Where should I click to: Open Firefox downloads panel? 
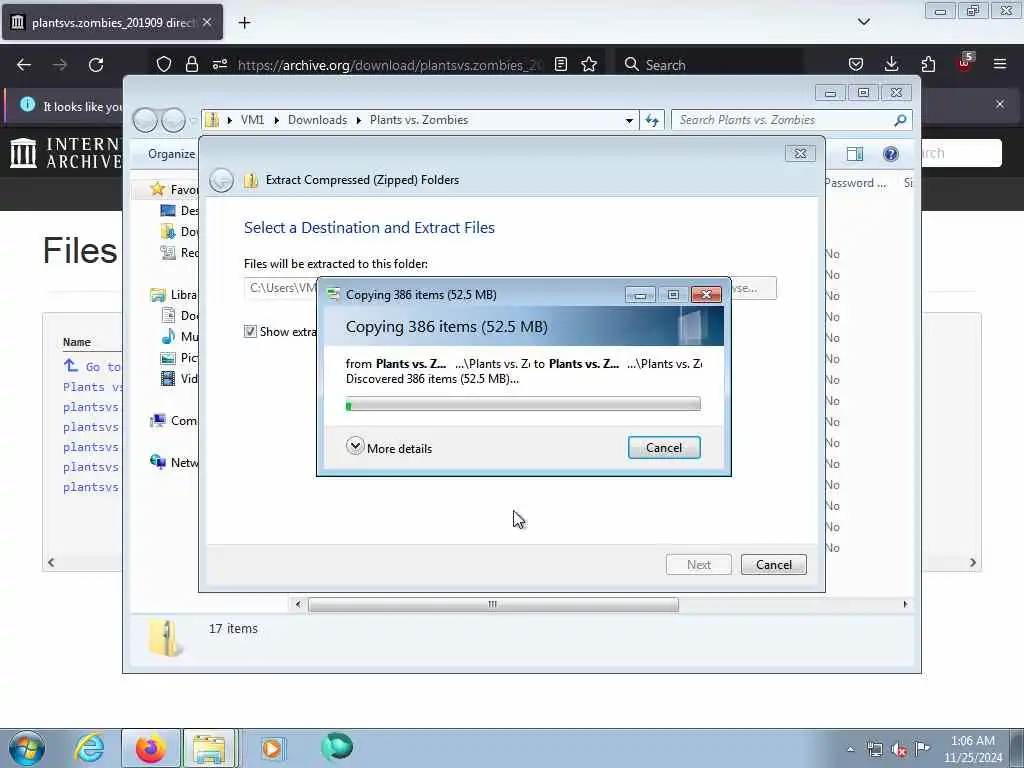[891, 64]
